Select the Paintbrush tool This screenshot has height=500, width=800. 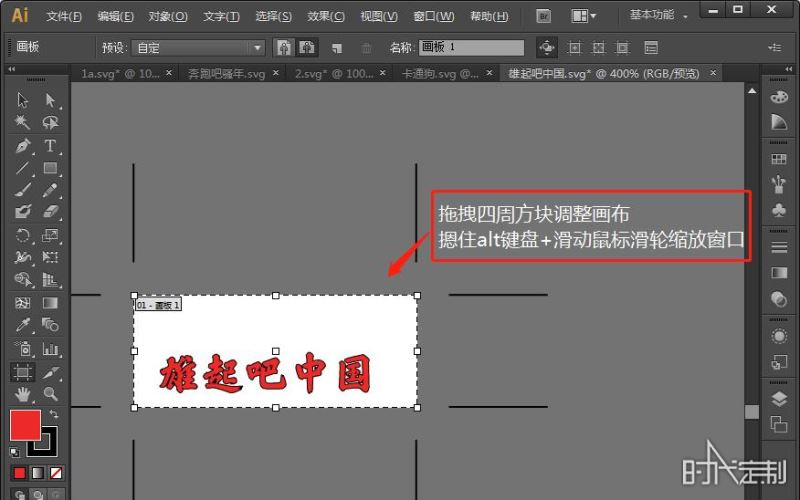coord(22,190)
